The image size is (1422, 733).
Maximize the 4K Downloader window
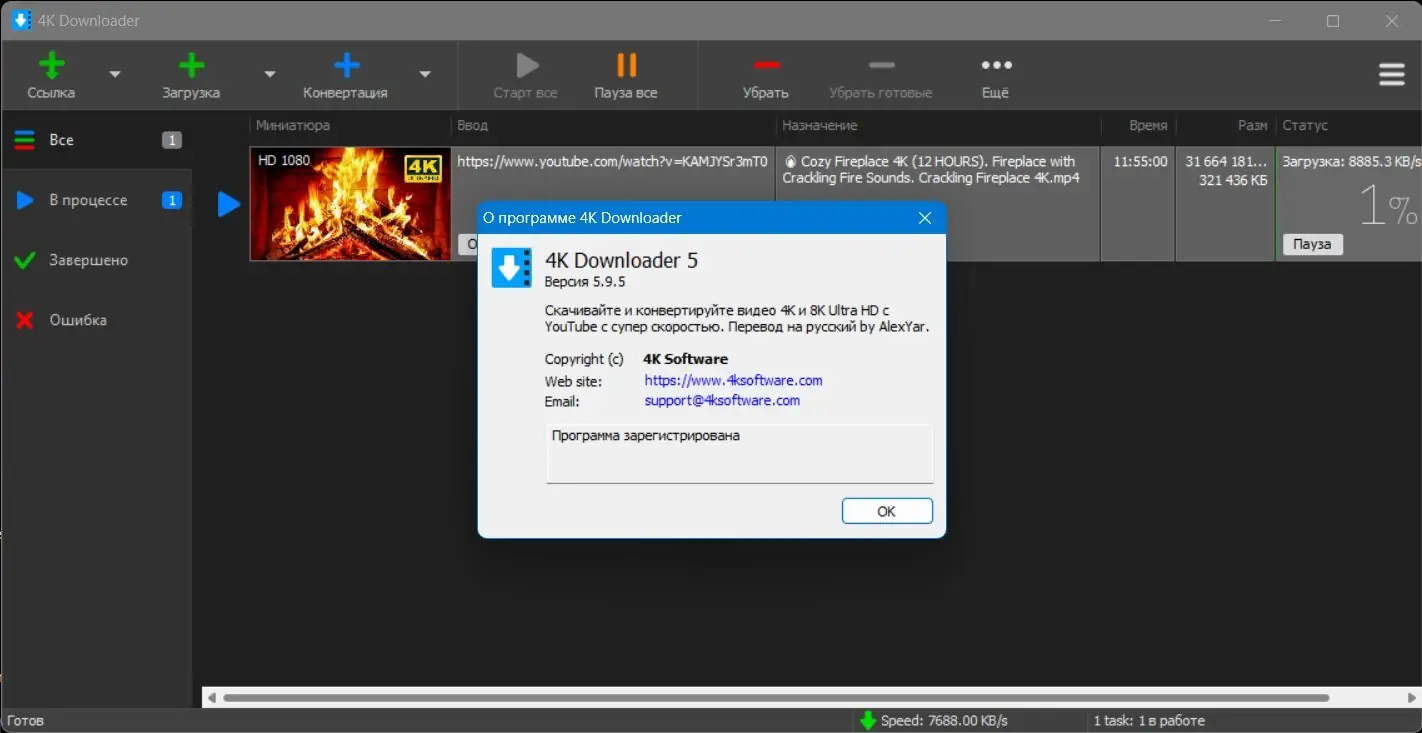click(x=1333, y=20)
